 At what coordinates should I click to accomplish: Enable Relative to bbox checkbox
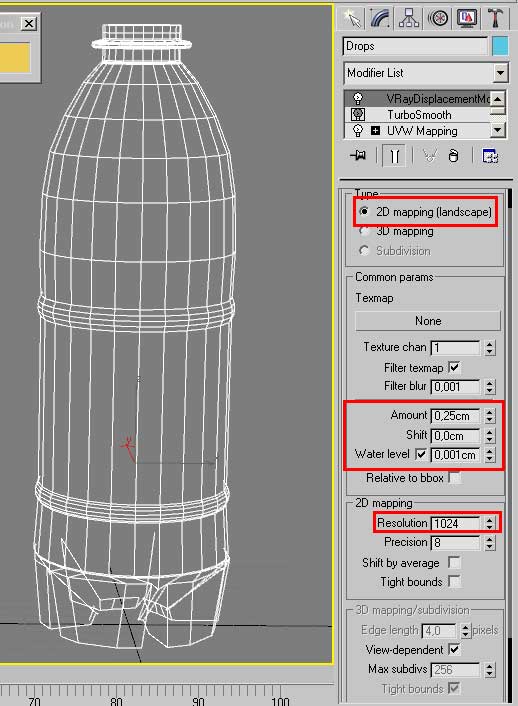coord(455,478)
